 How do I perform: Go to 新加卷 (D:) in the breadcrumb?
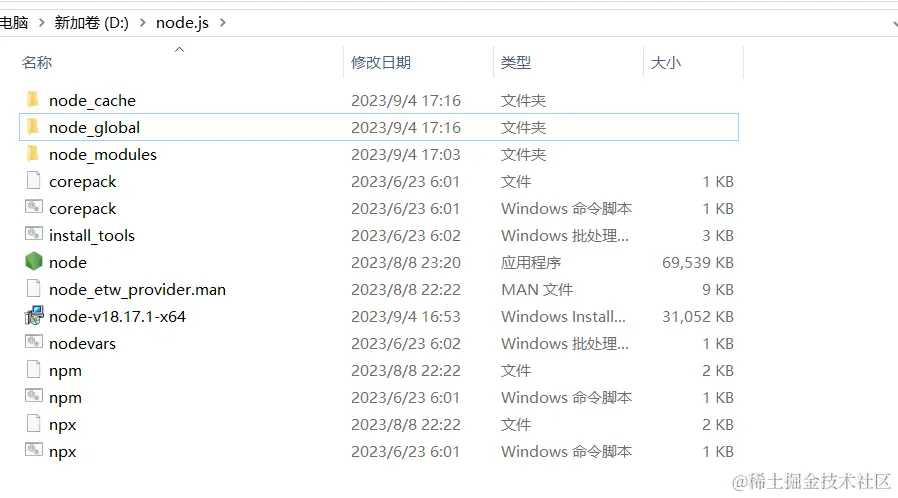tap(92, 23)
